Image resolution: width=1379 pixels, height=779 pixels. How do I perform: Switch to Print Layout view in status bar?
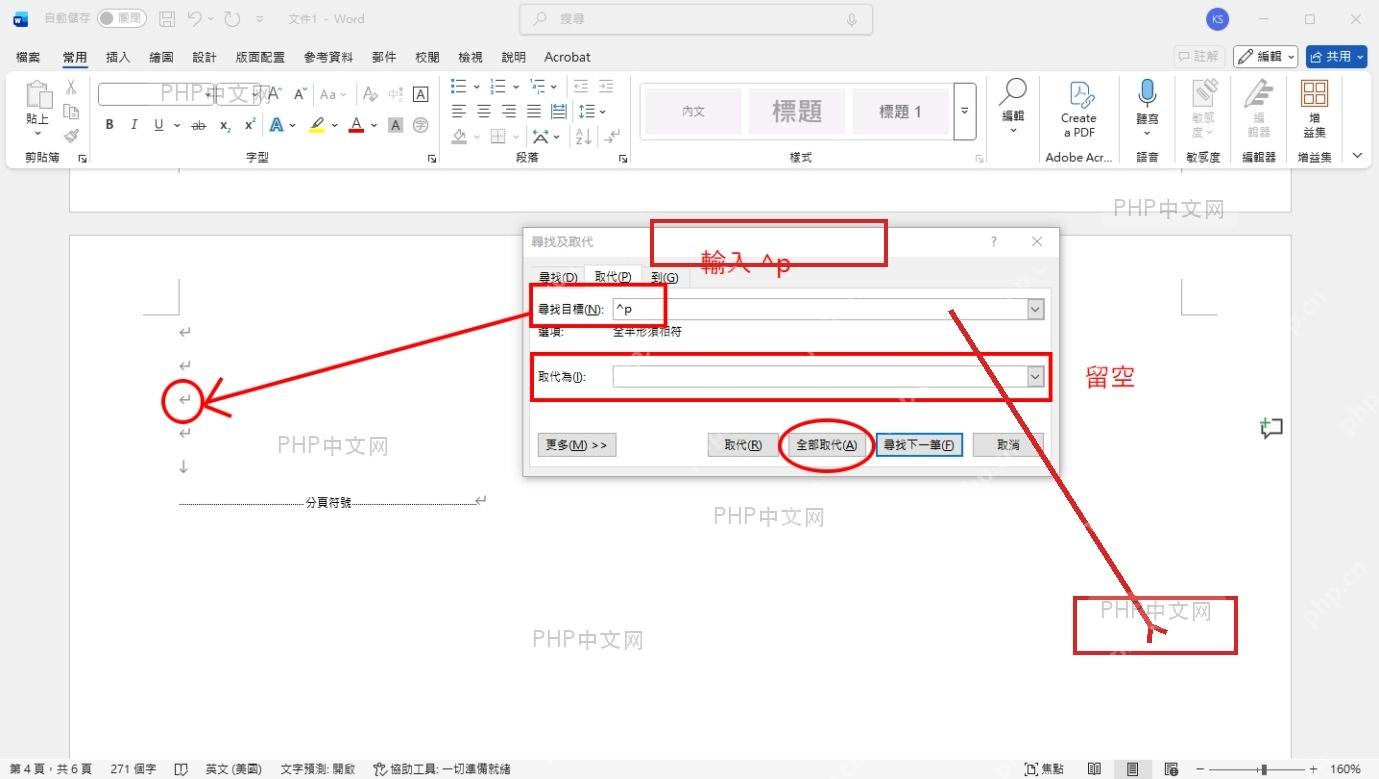1132,769
